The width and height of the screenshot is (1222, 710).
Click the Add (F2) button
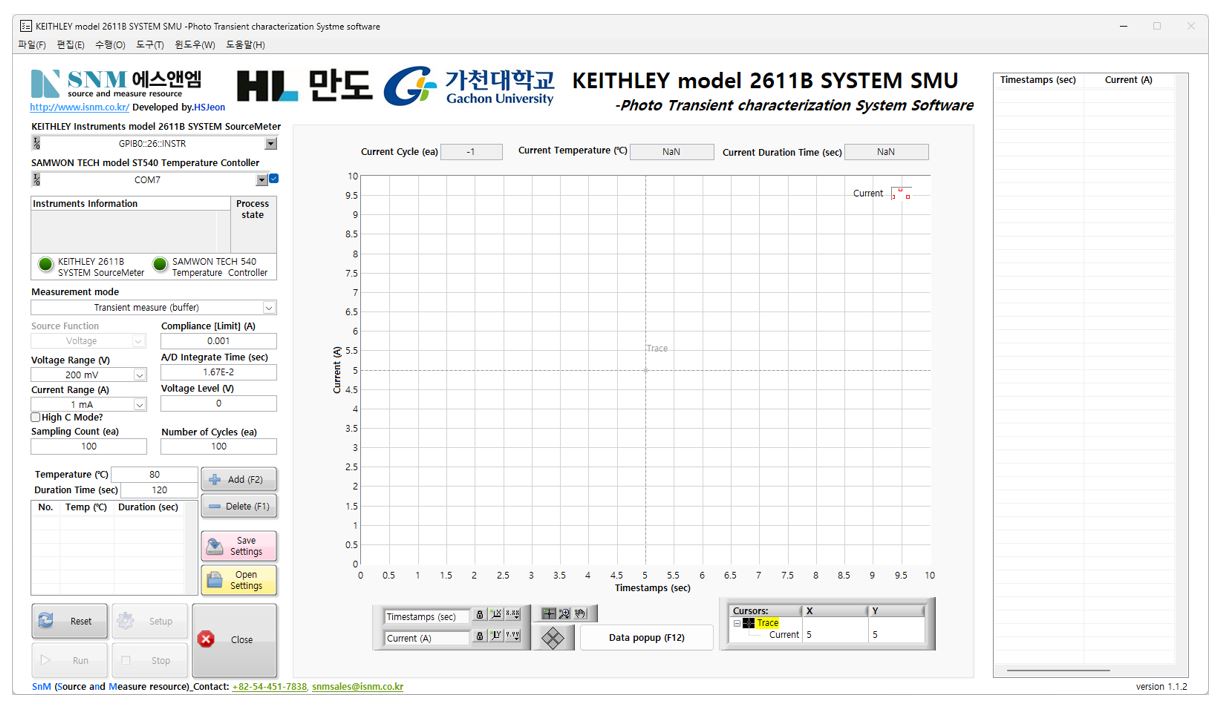click(x=238, y=479)
